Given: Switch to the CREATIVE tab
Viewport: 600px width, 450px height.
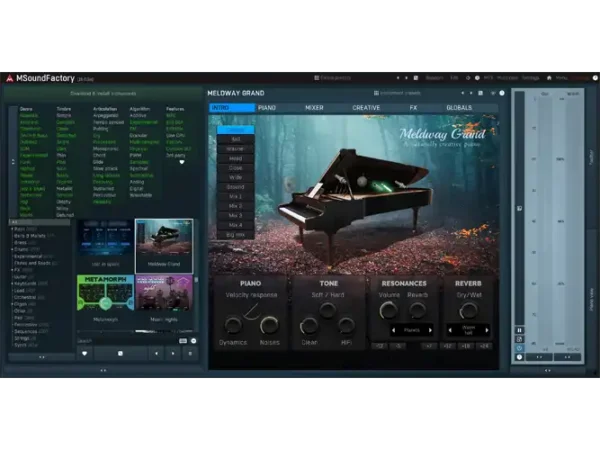Looking at the screenshot, I should pyautogui.click(x=366, y=108).
